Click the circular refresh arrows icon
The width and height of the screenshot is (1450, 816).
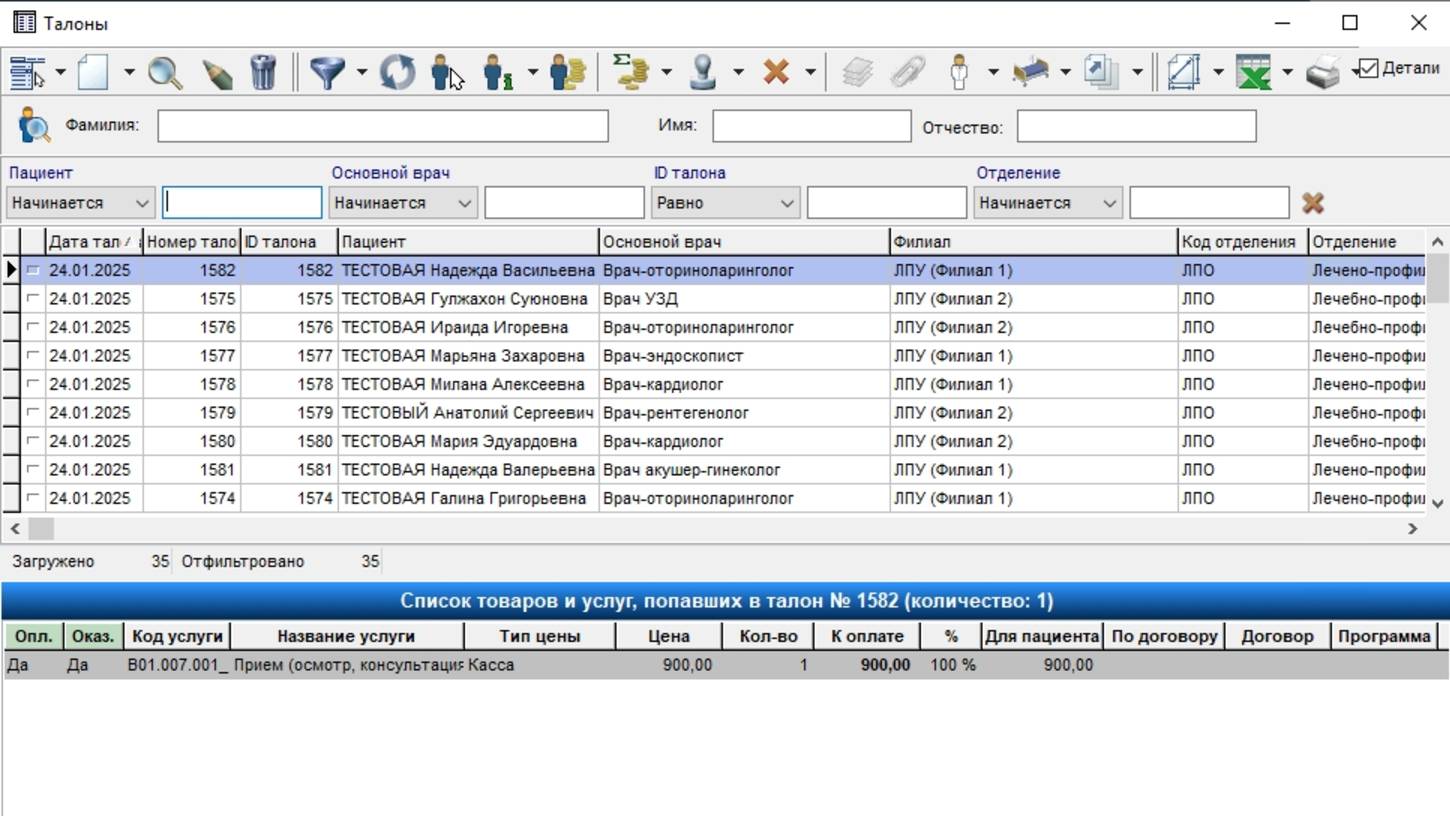(x=397, y=72)
